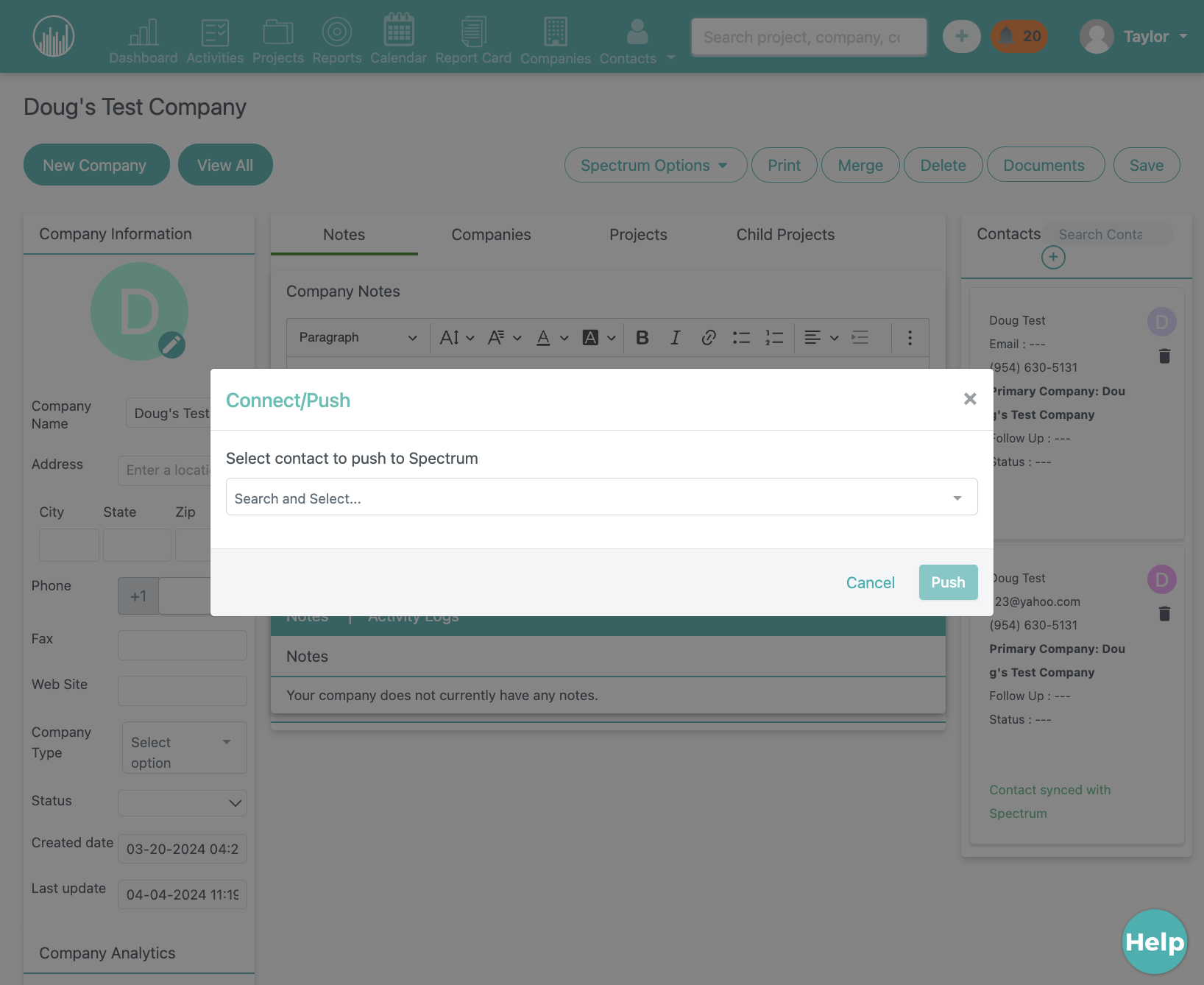Open the Activities nav icon

(215, 40)
